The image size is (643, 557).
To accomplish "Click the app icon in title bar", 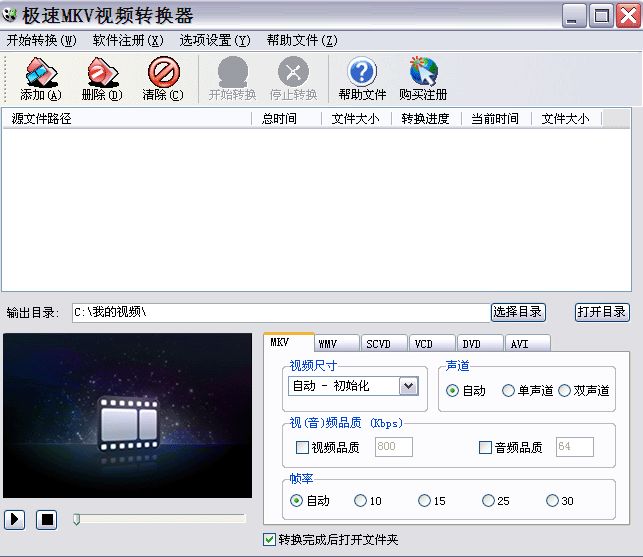I will click(9, 15).
